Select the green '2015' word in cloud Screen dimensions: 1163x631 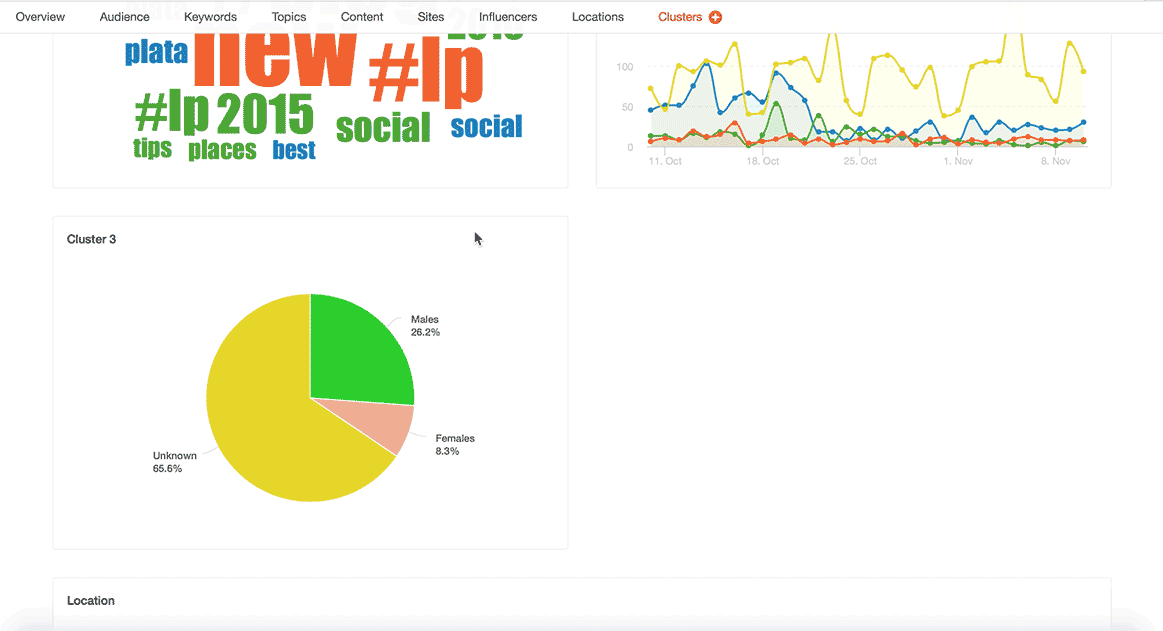(265, 116)
